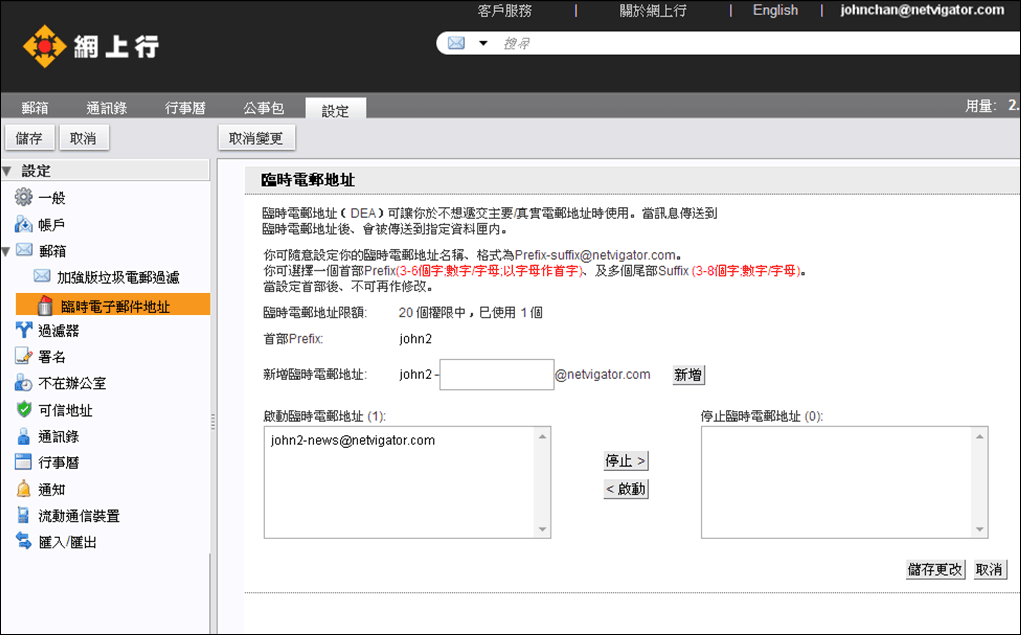The image size is (1021, 635).
Task: Open 不在辦公室 settings in sidebar
Action: pos(72,384)
